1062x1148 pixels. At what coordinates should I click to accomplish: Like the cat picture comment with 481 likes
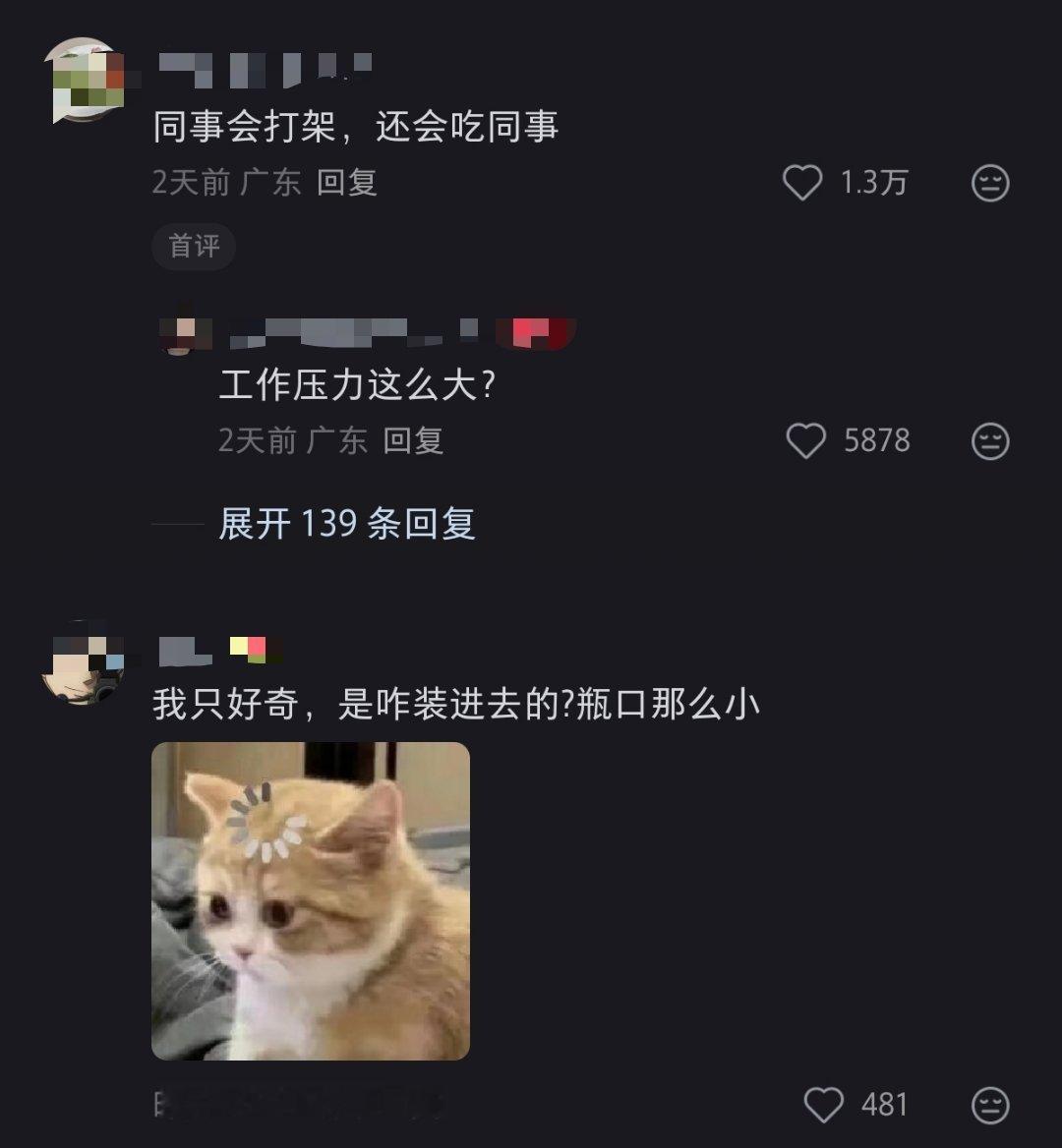824,1104
